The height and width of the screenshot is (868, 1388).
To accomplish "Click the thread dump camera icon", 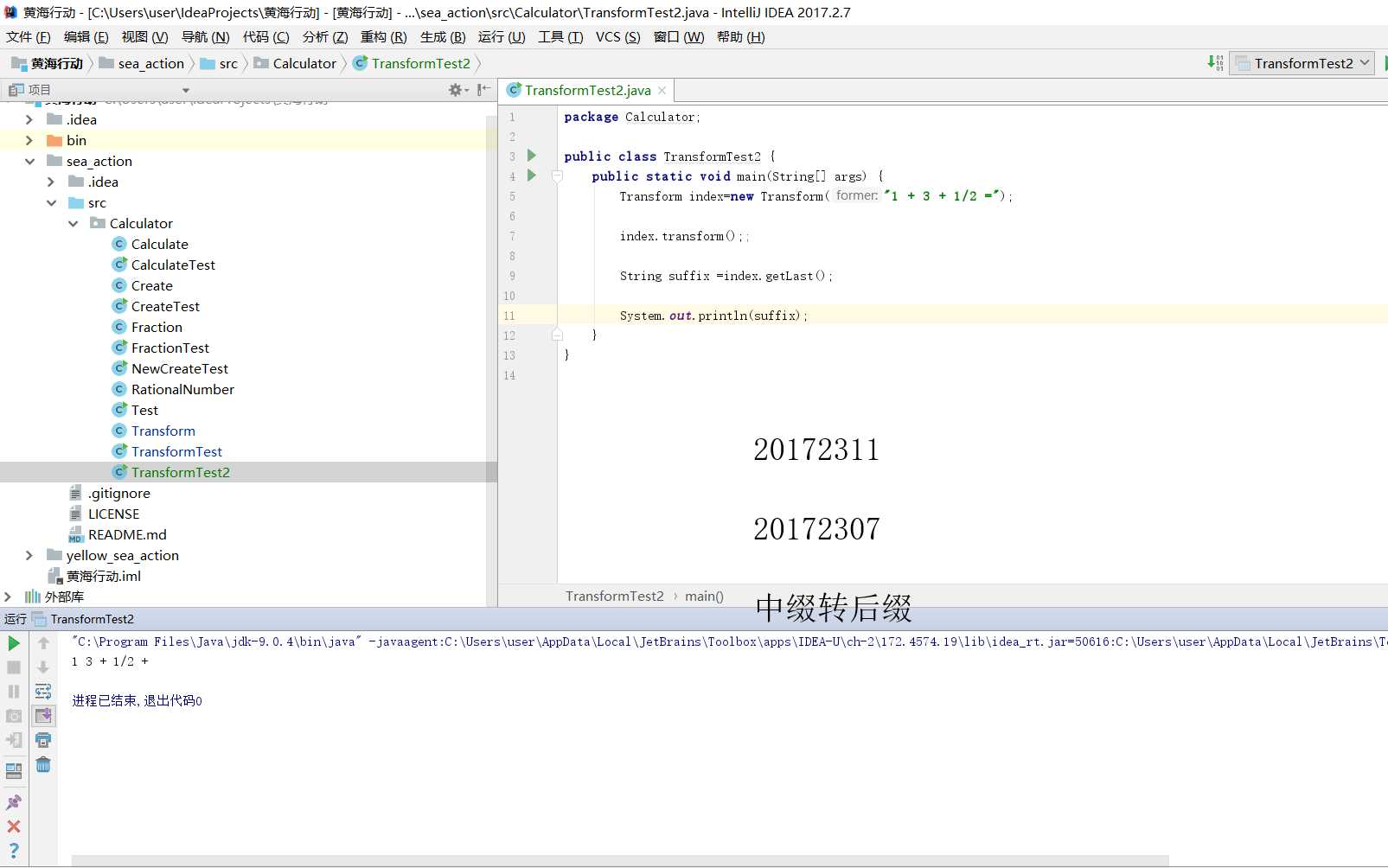I will [x=14, y=716].
